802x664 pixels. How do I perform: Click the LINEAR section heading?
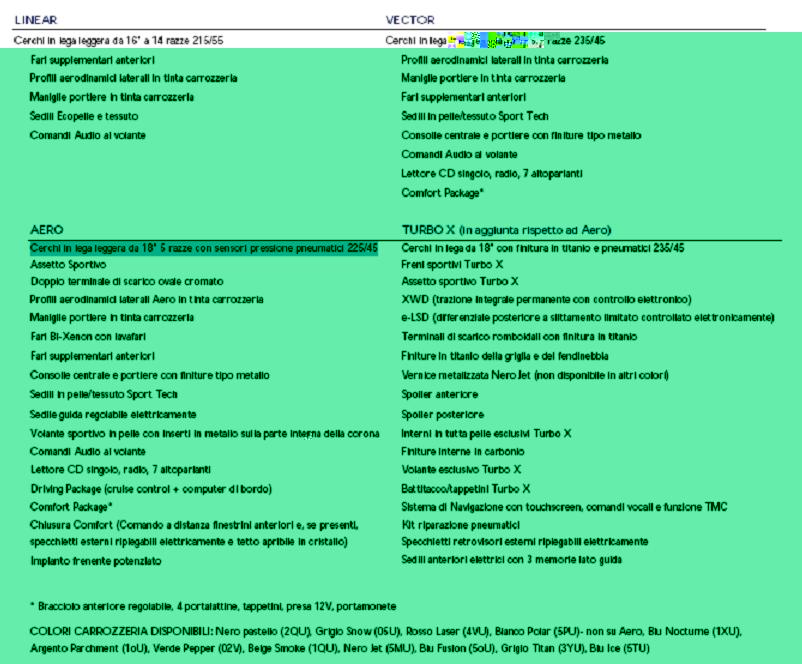37,20
